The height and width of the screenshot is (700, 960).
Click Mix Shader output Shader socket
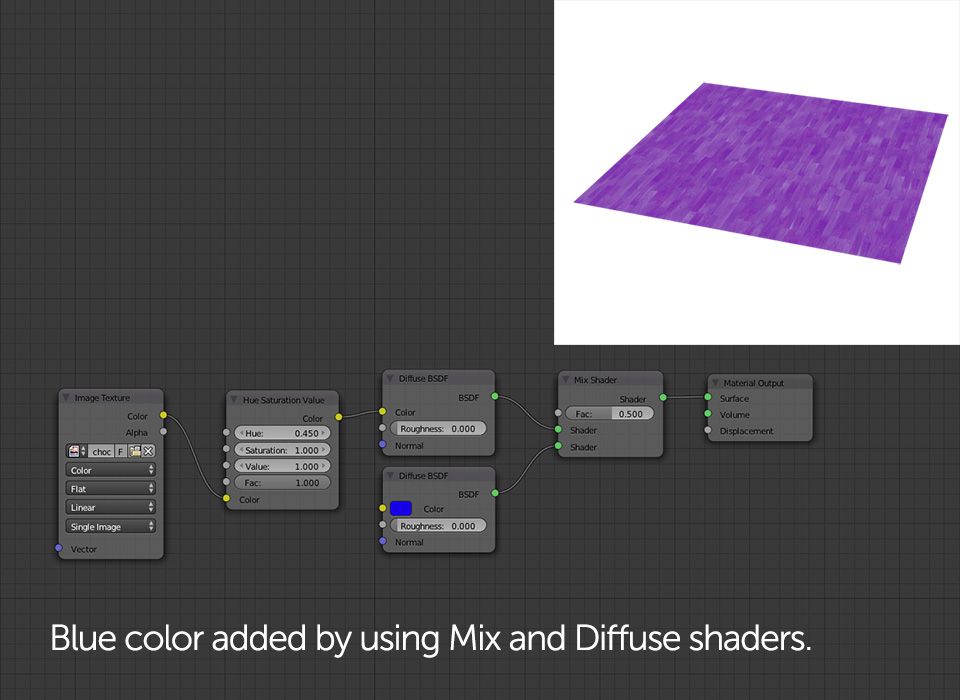coord(663,397)
